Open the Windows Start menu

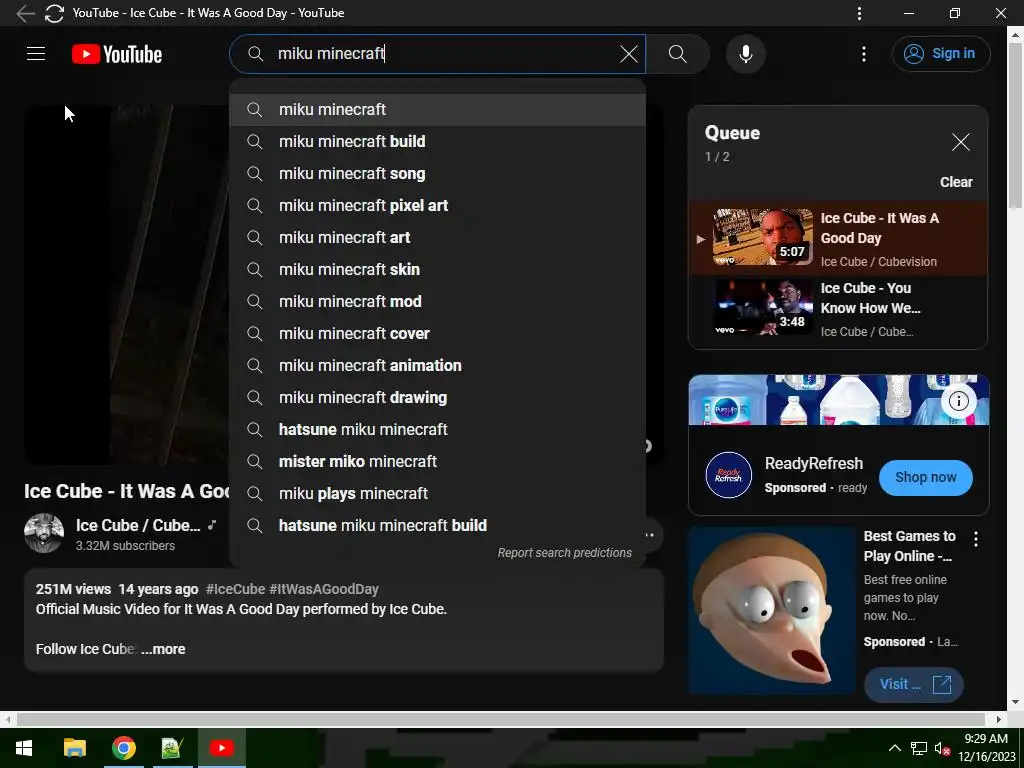24,748
